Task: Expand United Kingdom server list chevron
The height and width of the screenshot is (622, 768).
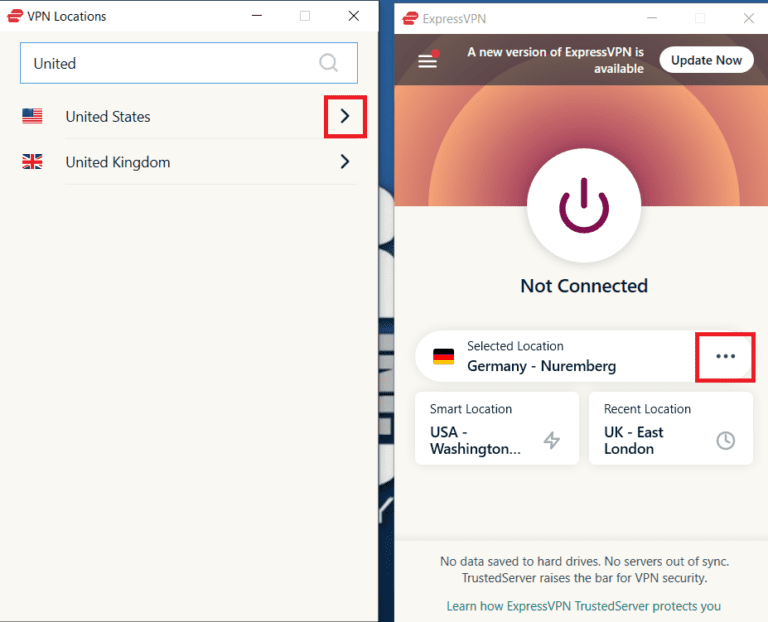Action: (x=345, y=162)
